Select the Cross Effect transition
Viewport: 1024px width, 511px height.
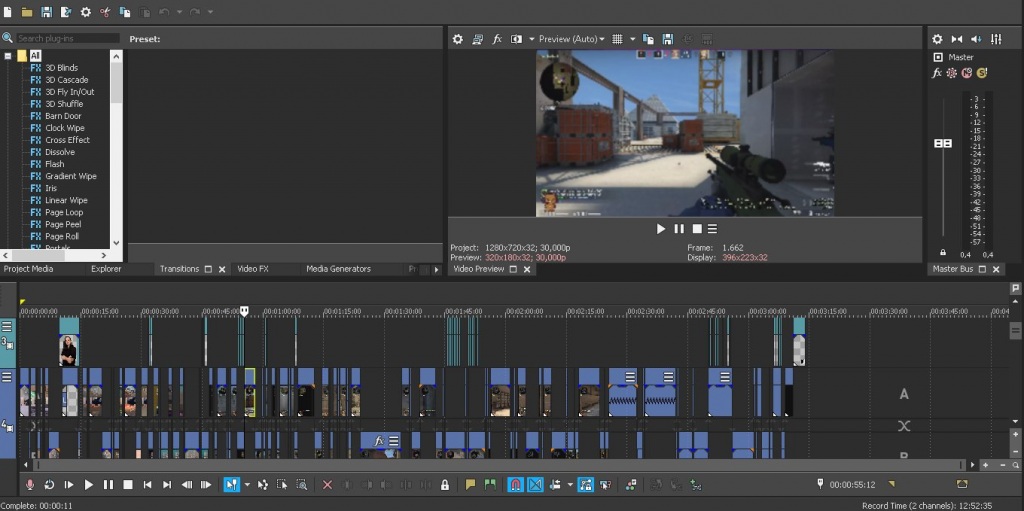coord(67,140)
